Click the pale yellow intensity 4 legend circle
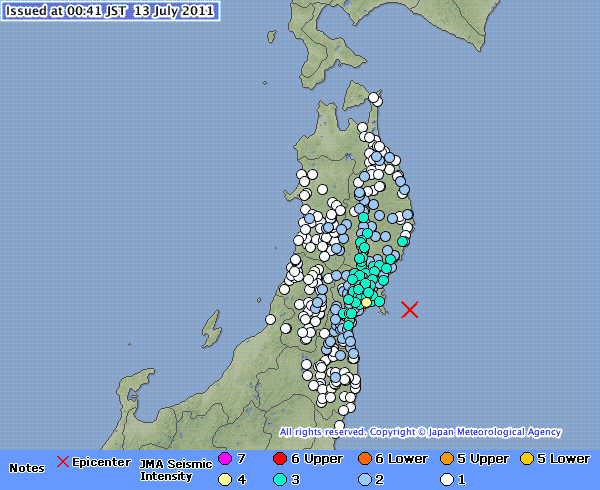Viewport: 600px width, 490px height. (224, 478)
